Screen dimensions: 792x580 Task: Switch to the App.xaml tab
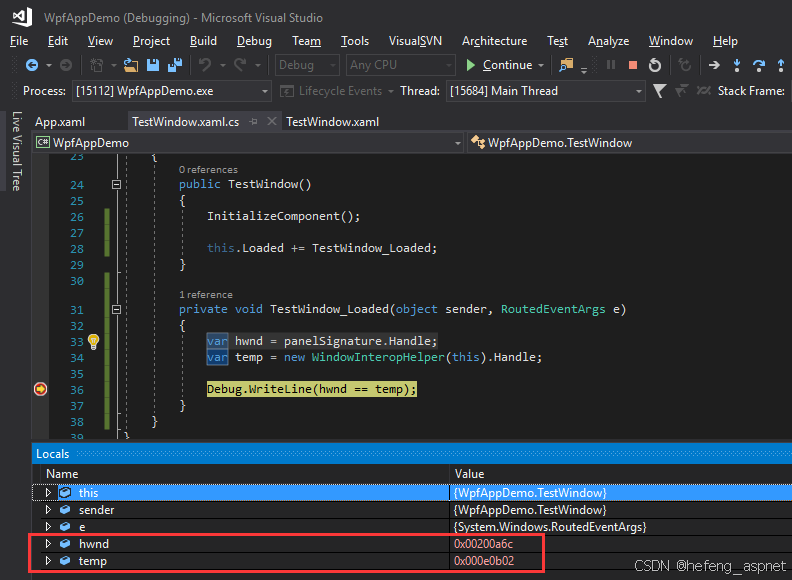(x=60, y=122)
